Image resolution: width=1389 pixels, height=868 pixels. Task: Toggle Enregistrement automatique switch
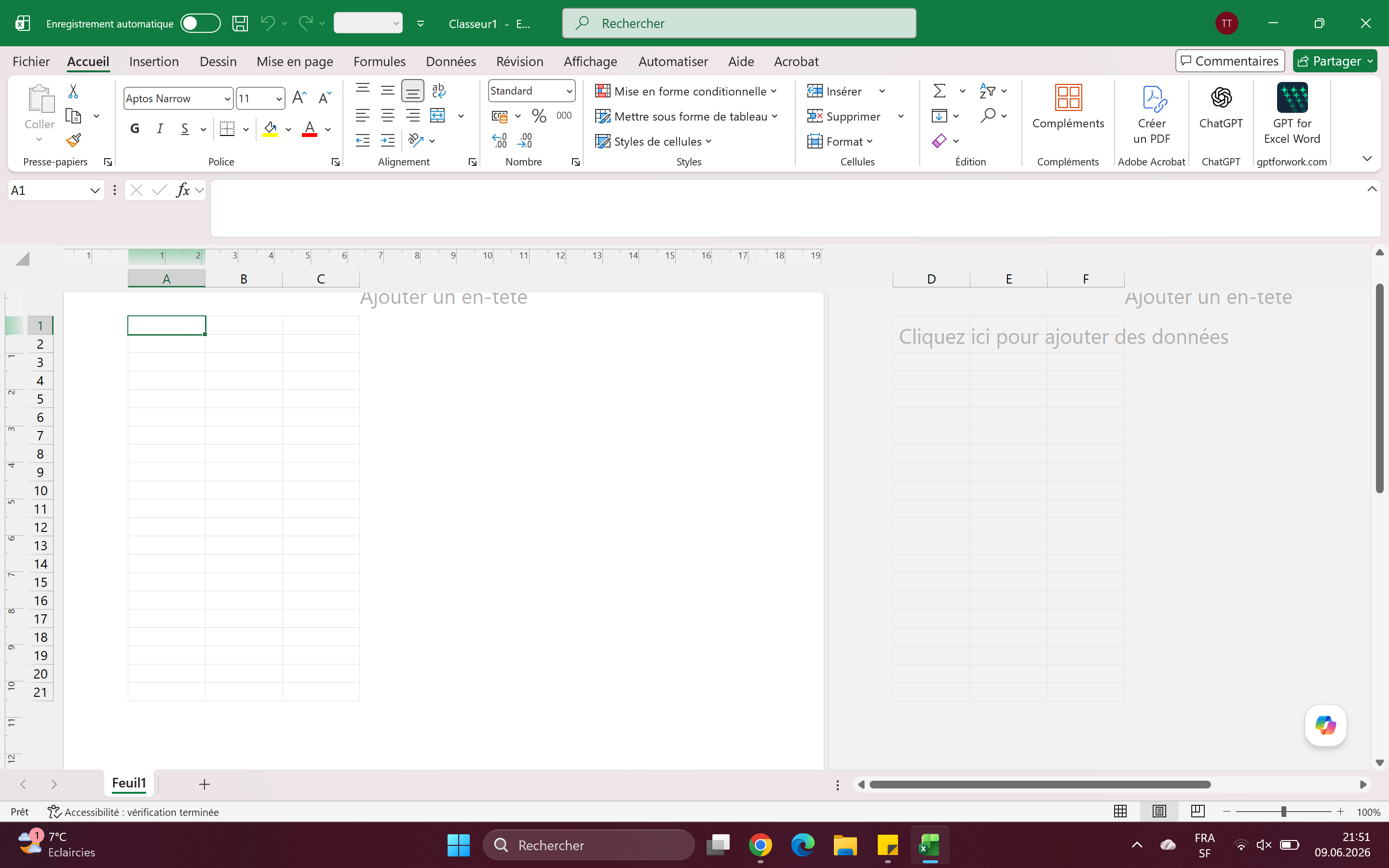click(200, 24)
